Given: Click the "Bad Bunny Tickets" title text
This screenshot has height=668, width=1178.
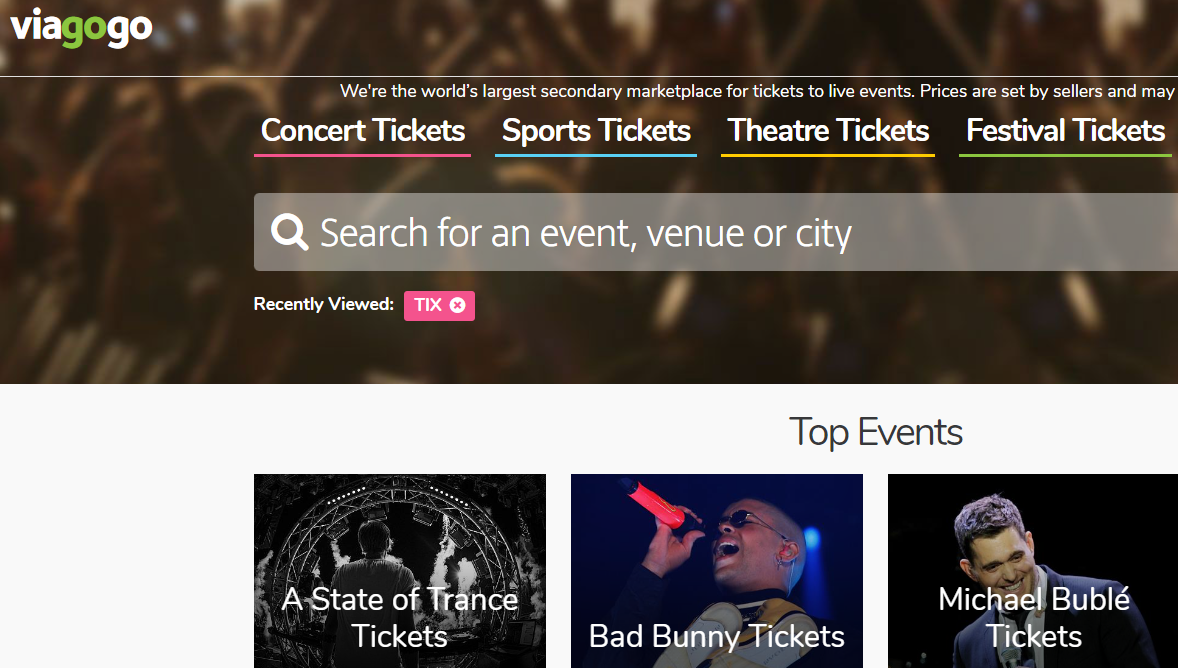Looking at the screenshot, I should [x=717, y=636].
